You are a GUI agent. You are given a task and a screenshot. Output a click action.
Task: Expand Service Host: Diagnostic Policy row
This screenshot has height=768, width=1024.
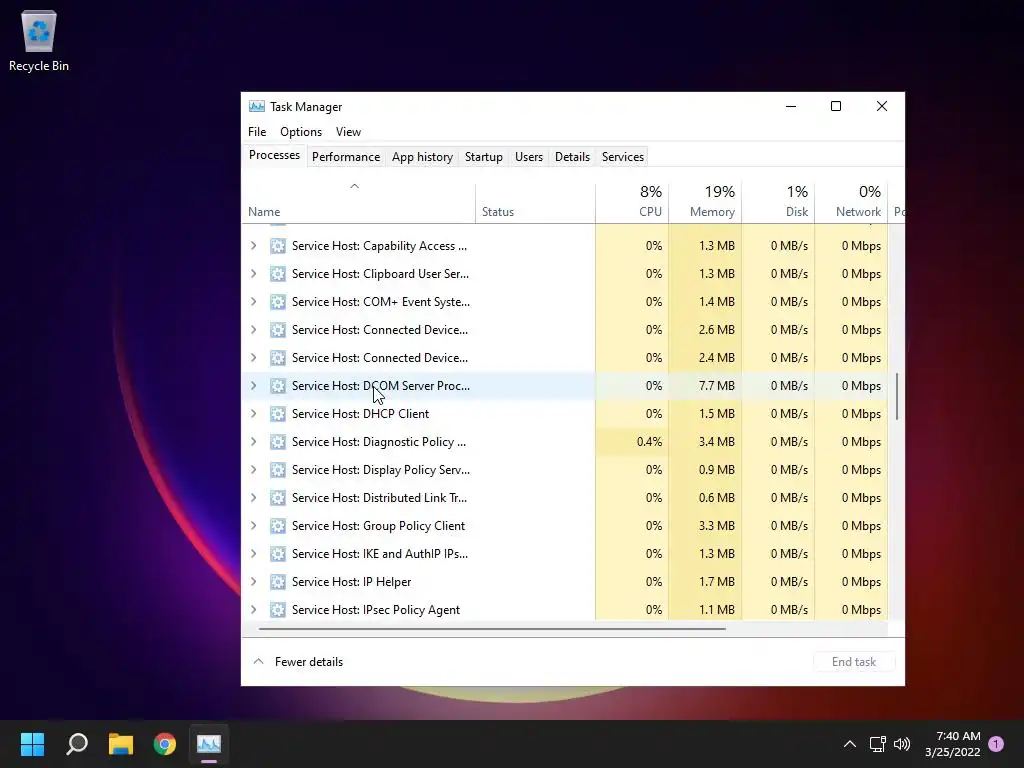(253, 442)
